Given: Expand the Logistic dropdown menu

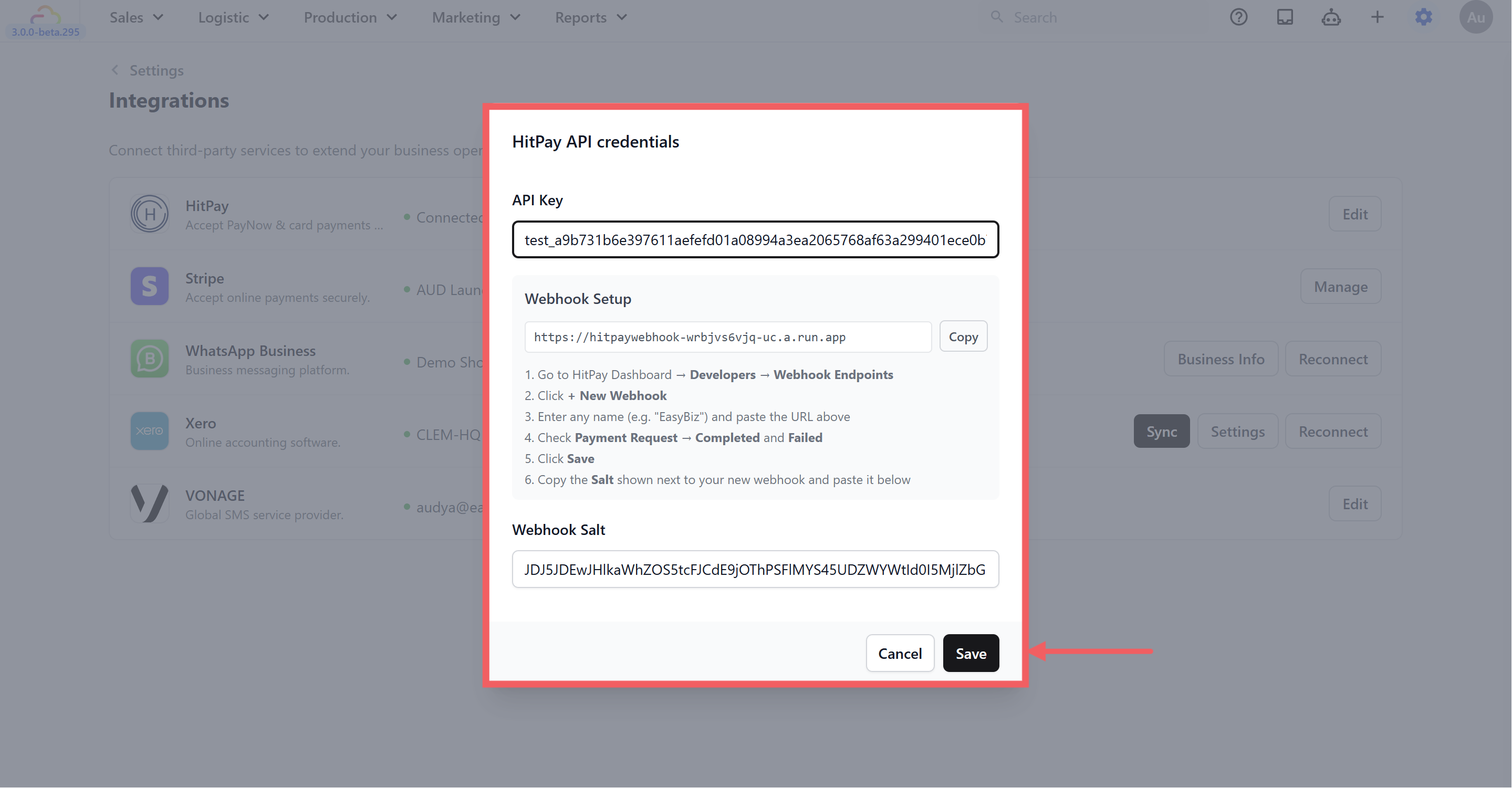Looking at the screenshot, I should (234, 18).
